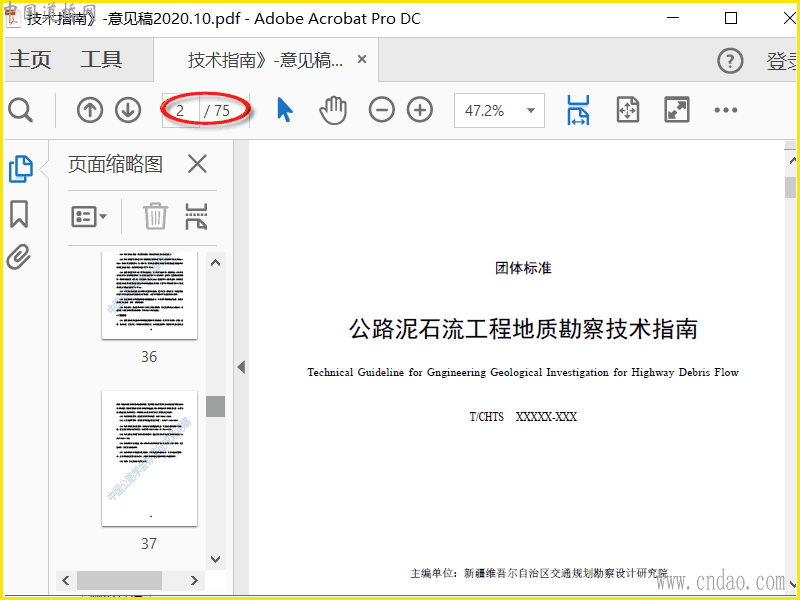Click the thumbnails horizontal scrollbar handle
This screenshot has height=600, width=800.
119,581
